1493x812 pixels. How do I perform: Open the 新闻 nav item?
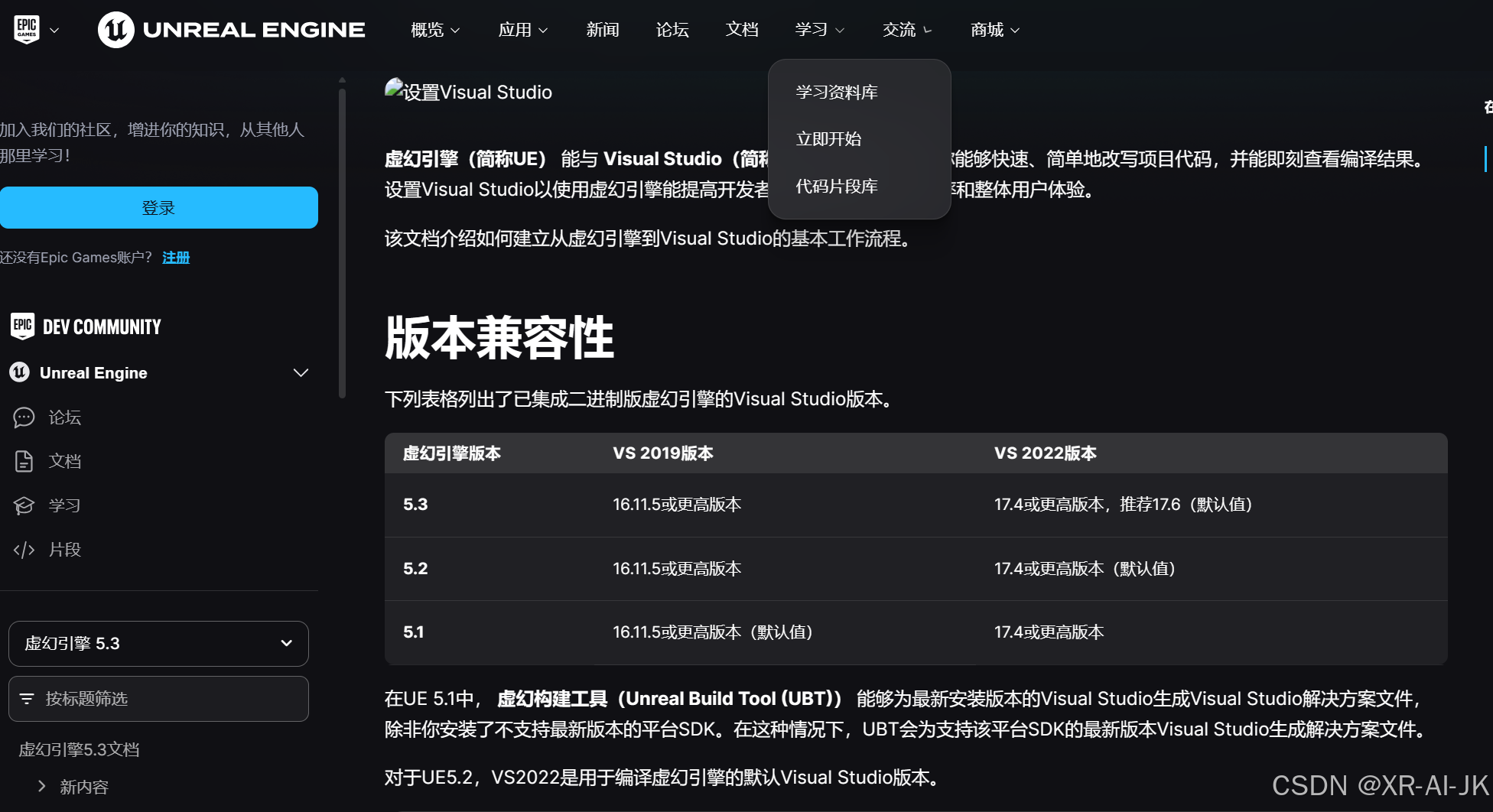603,30
